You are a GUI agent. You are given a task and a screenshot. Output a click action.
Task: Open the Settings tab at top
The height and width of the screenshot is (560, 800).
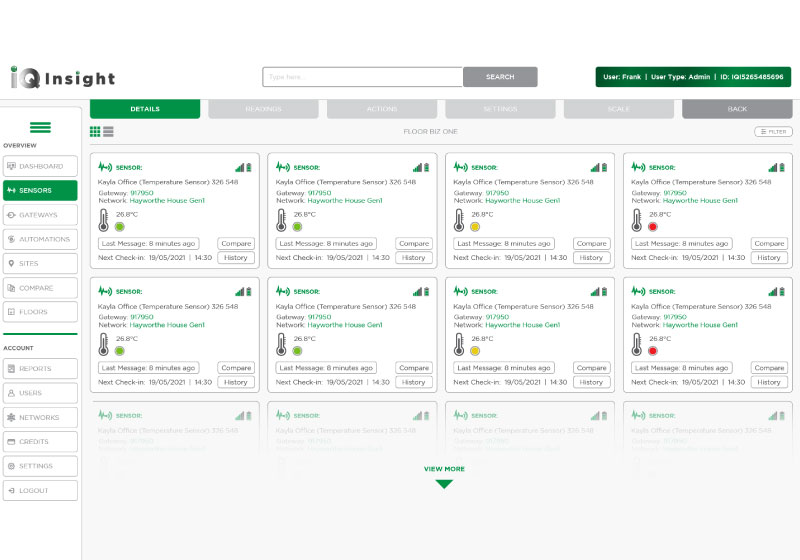(500, 109)
